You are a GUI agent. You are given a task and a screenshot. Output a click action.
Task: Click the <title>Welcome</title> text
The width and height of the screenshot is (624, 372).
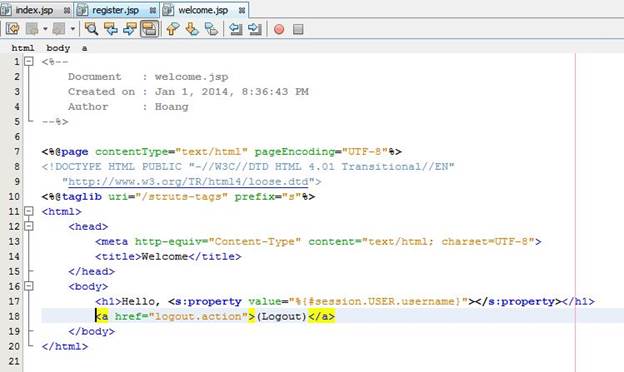pos(168,257)
